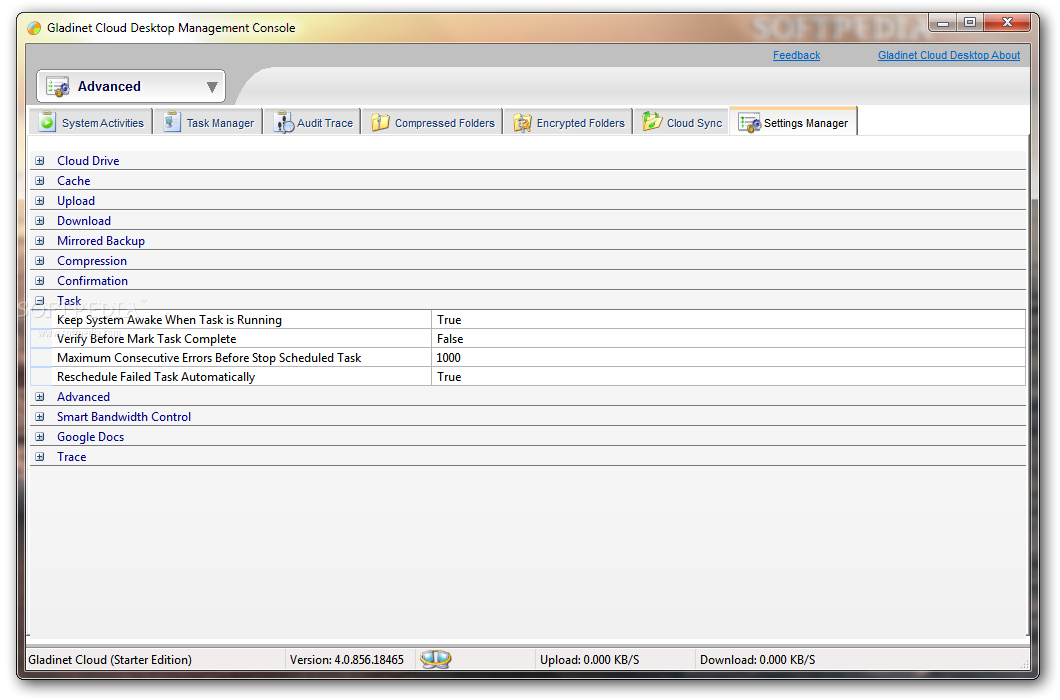Click the Download: 0.000 KB/S status text
This screenshot has height=700, width=1060.
[757, 660]
